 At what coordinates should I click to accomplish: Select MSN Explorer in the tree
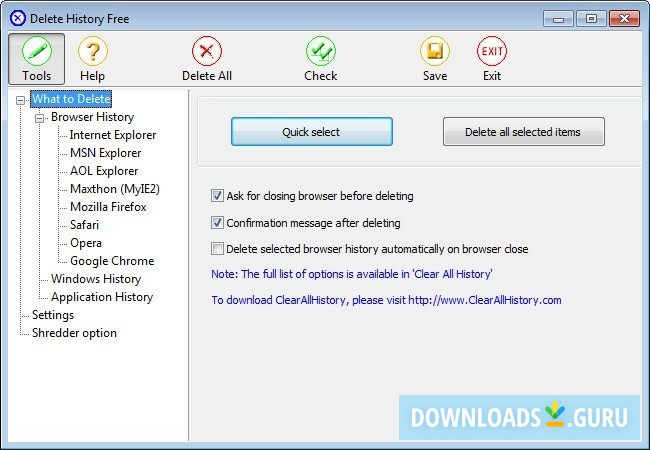pos(106,153)
